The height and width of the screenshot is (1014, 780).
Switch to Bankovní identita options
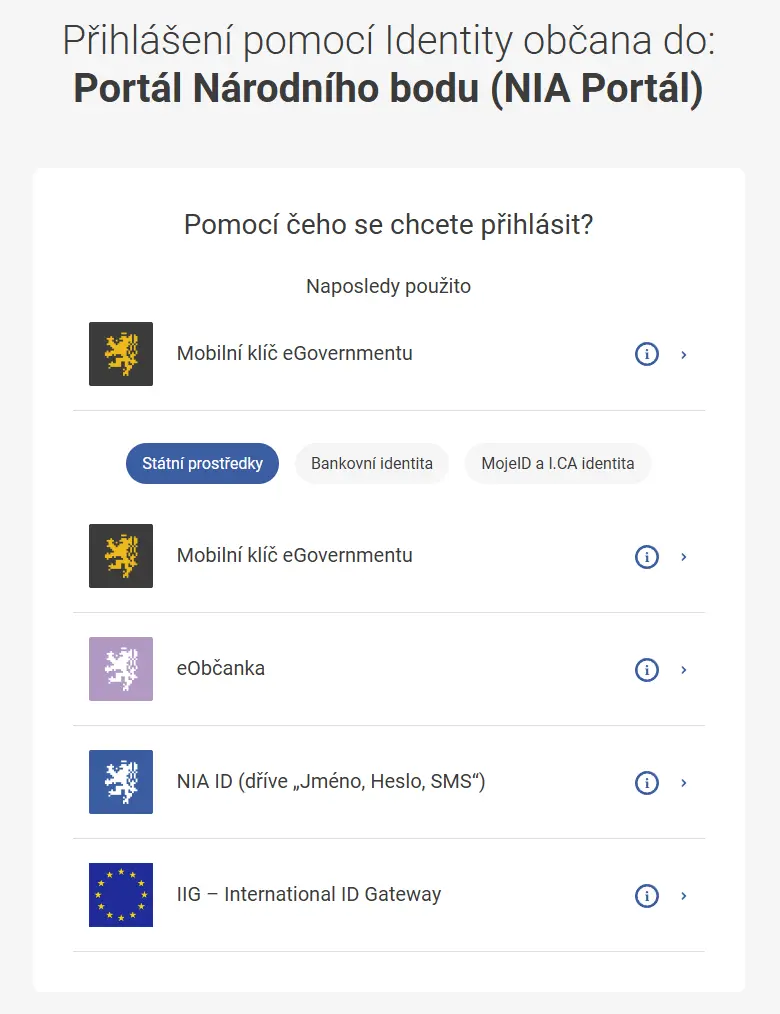[x=372, y=463]
